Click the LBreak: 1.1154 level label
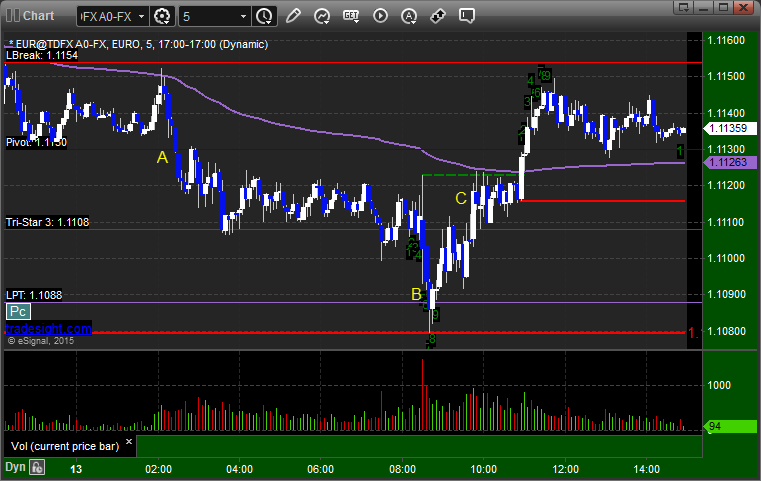Image resolution: width=761 pixels, height=481 pixels. point(42,55)
